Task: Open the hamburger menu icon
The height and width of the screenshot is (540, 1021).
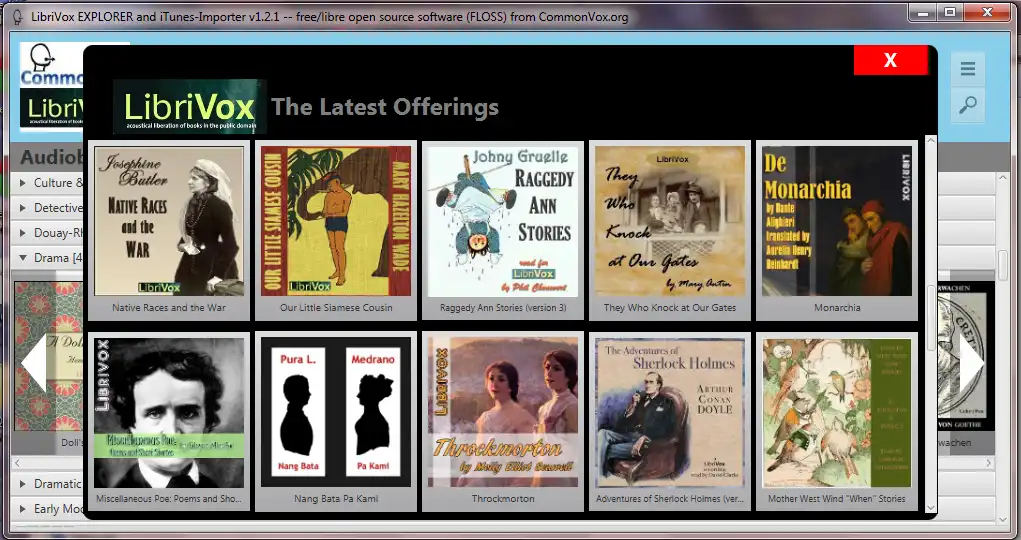Action: coord(968,69)
